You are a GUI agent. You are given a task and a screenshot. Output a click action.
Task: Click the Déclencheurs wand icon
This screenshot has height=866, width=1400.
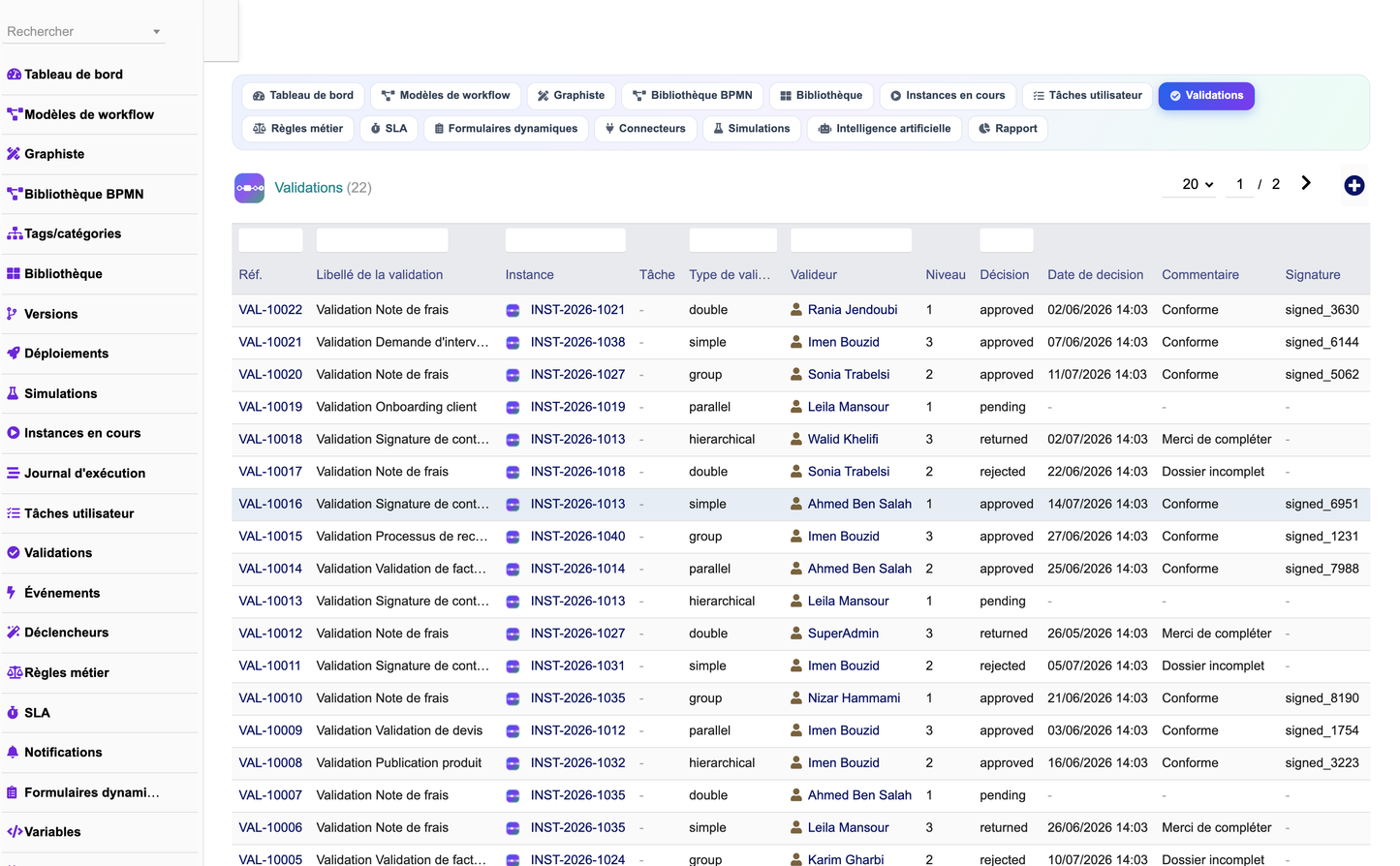pyautogui.click(x=14, y=633)
